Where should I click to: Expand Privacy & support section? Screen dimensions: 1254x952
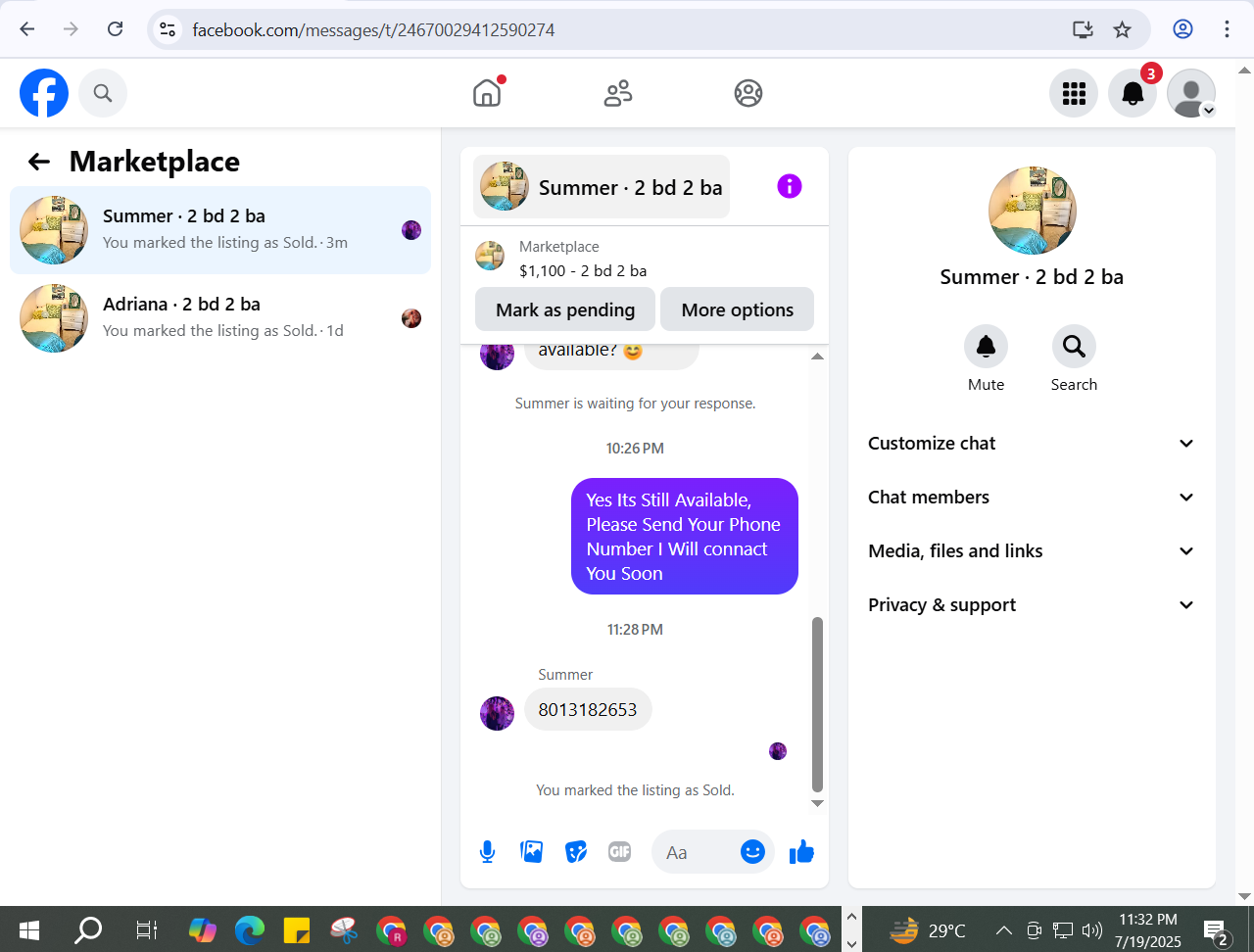tap(1032, 605)
